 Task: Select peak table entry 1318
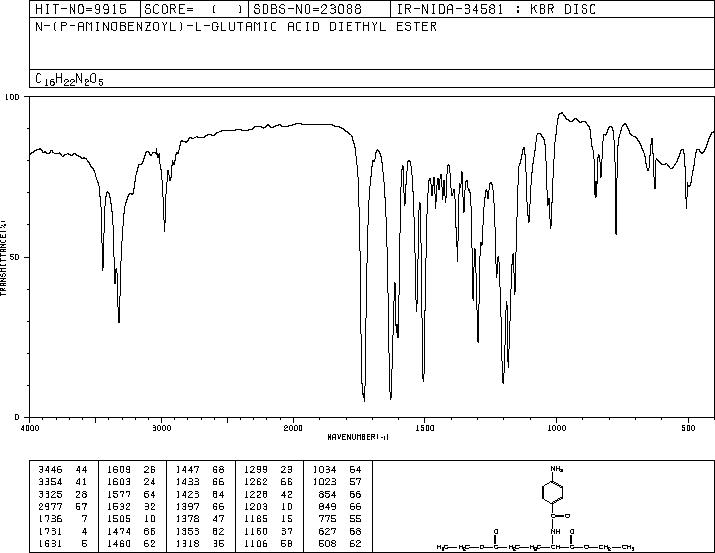[187, 543]
